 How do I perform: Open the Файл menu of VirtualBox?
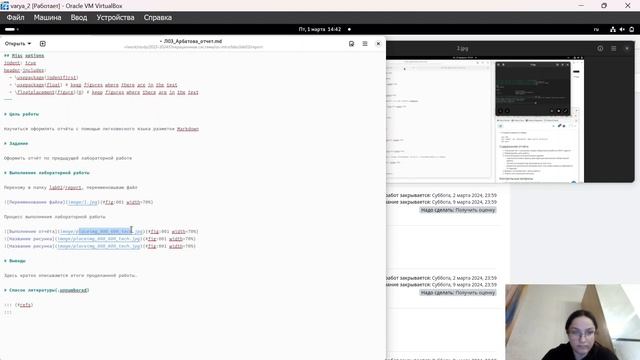click(x=16, y=18)
